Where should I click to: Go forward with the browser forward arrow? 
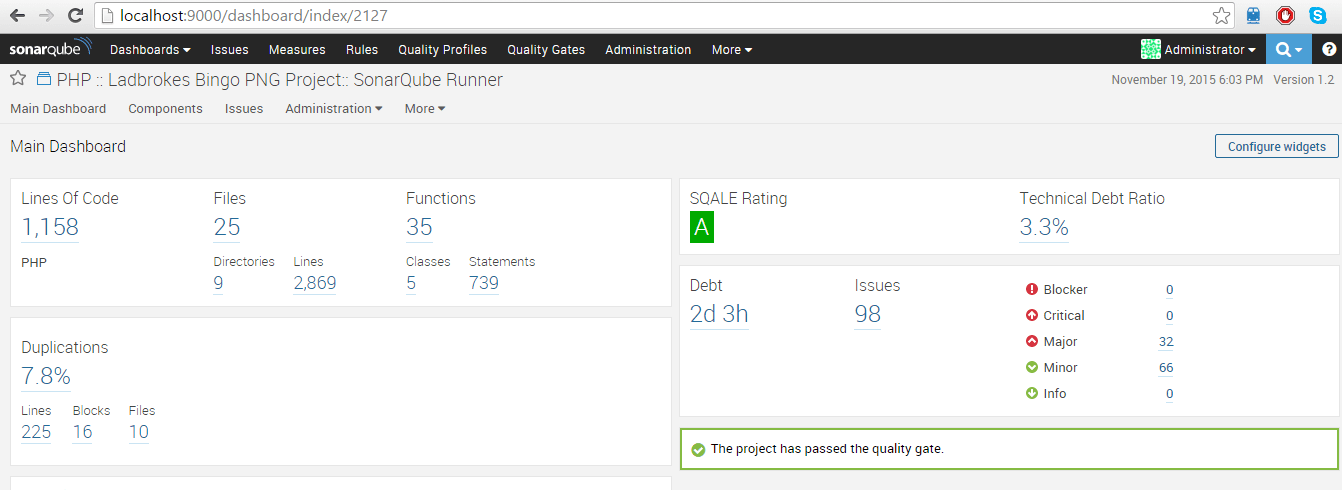46,16
